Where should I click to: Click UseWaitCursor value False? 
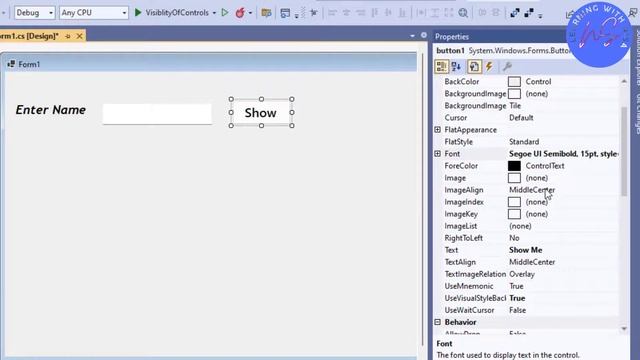click(x=518, y=310)
